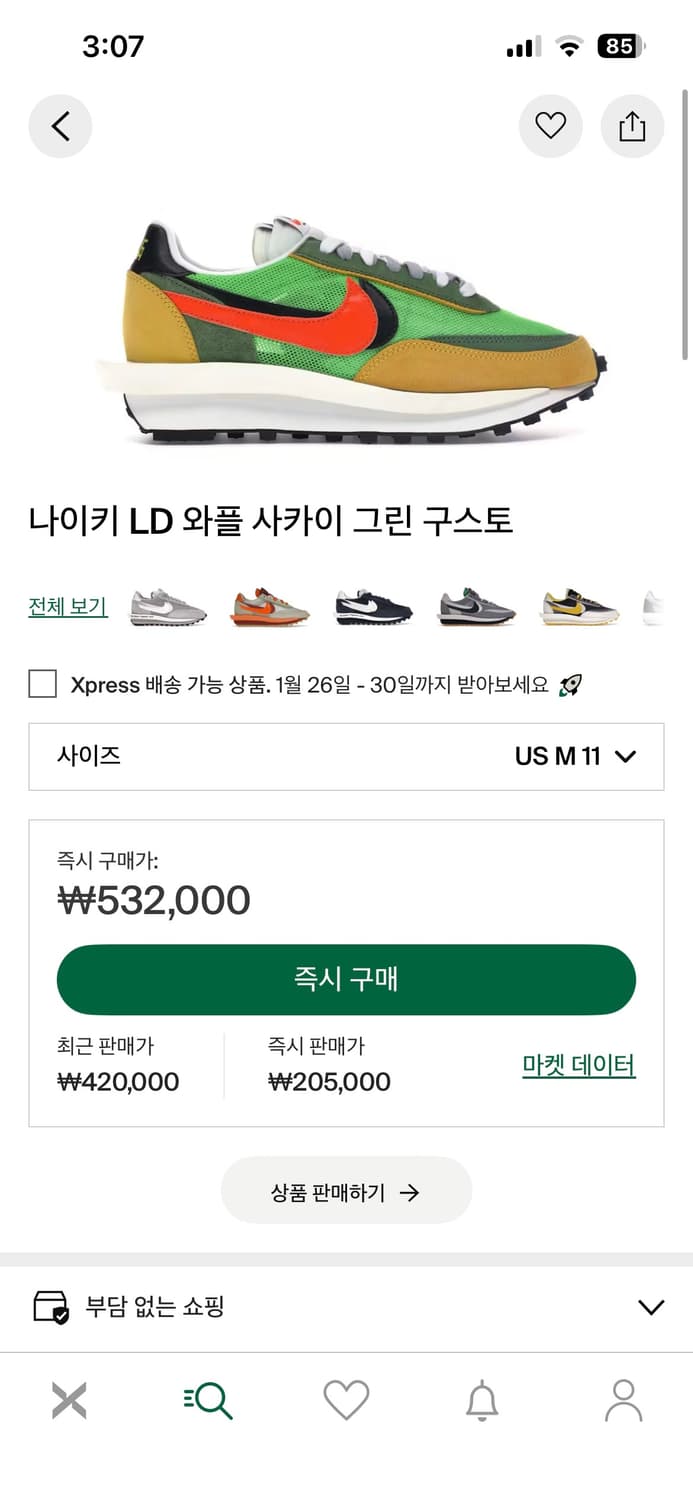Open my profile from bottom navigation
693x1500 pixels.
624,1400
